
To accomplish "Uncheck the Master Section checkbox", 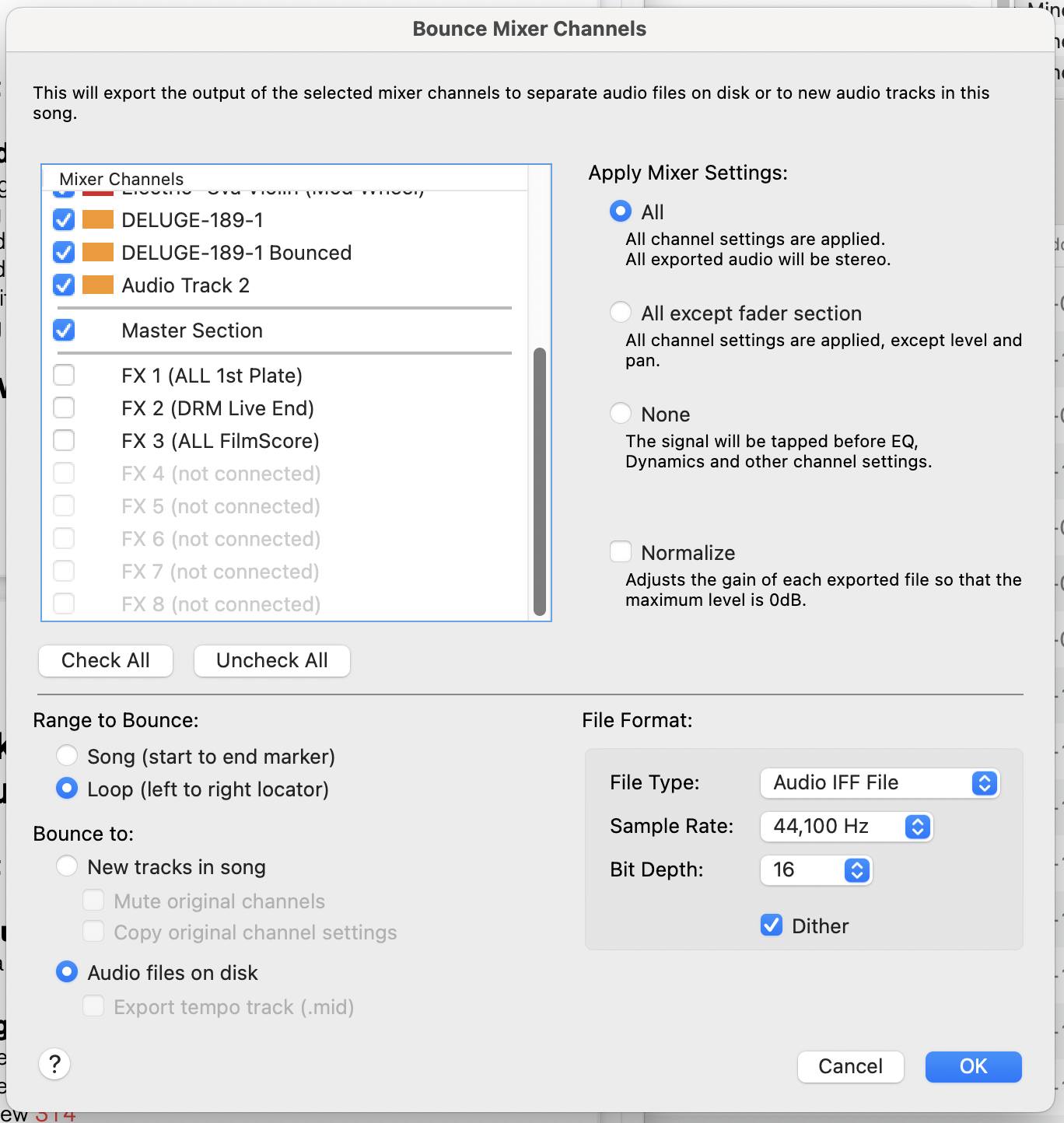I will pos(64,331).
